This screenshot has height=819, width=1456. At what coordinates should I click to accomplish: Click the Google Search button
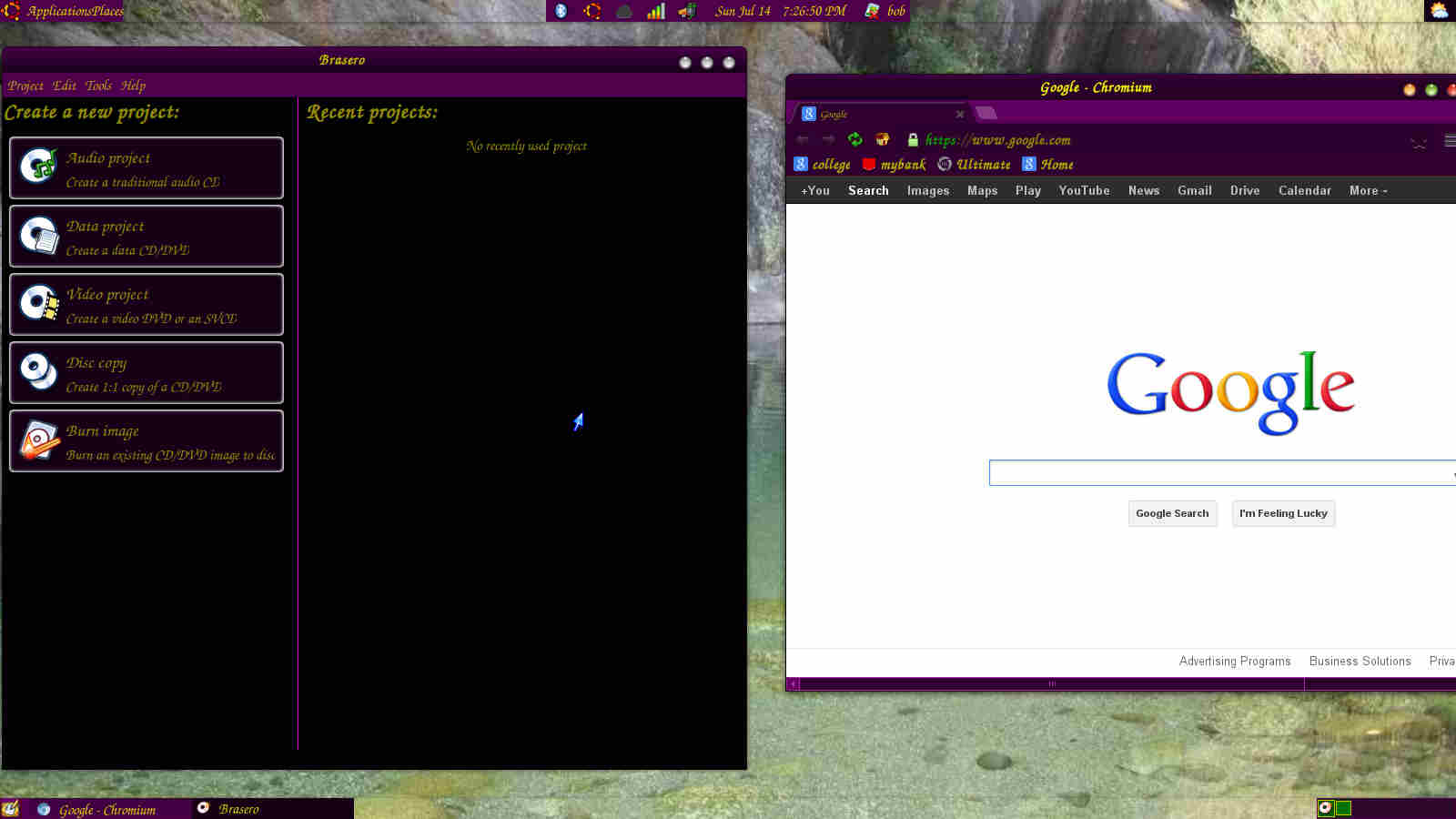click(x=1172, y=513)
